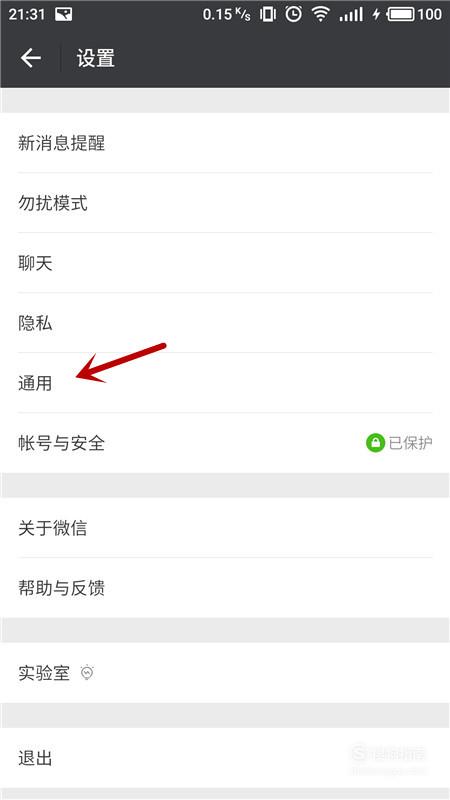Open 新消息提醒 settings
This screenshot has height=800, width=450.
coord(225,143)
